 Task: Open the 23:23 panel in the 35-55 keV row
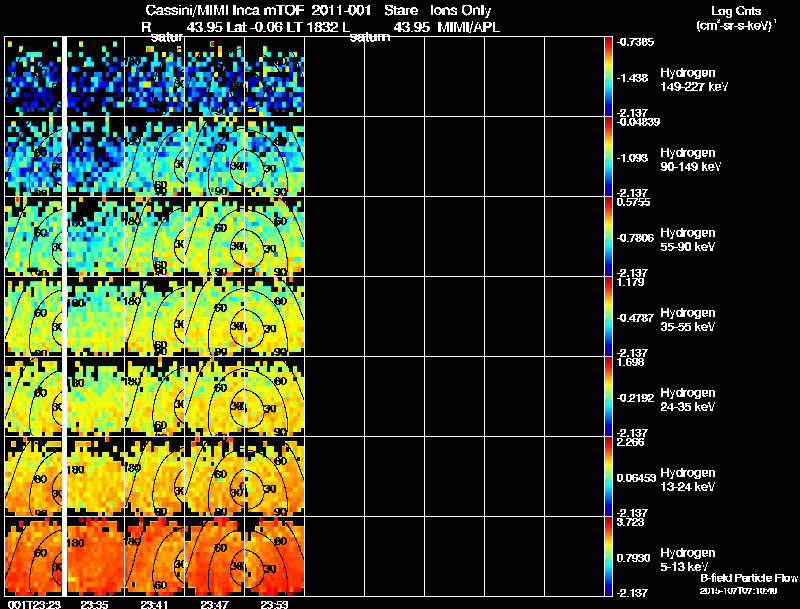[33, 317]
